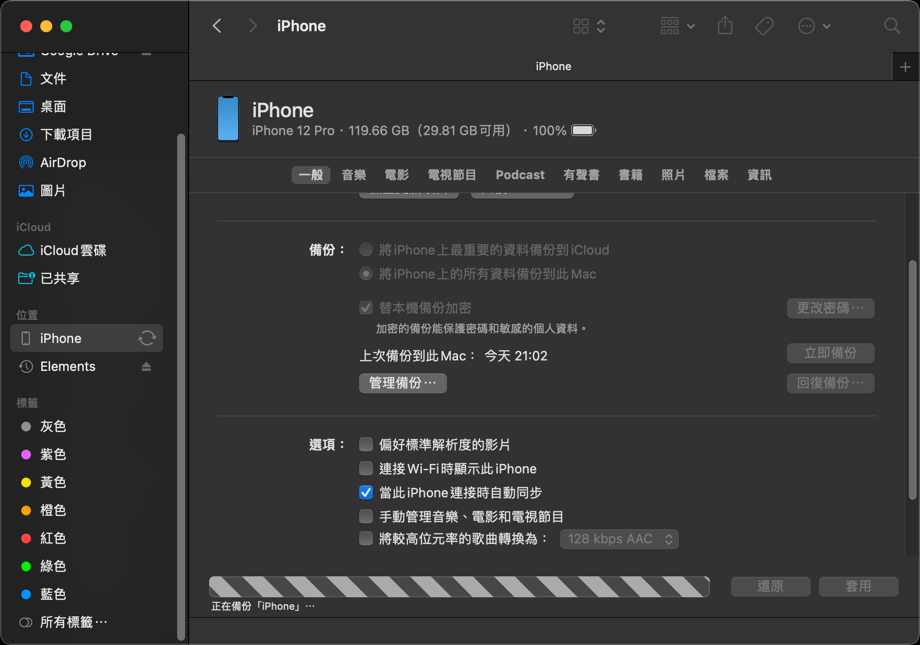Click the search magnifier icon
This screenshot has height=645, width=920.
coord(892,26)
